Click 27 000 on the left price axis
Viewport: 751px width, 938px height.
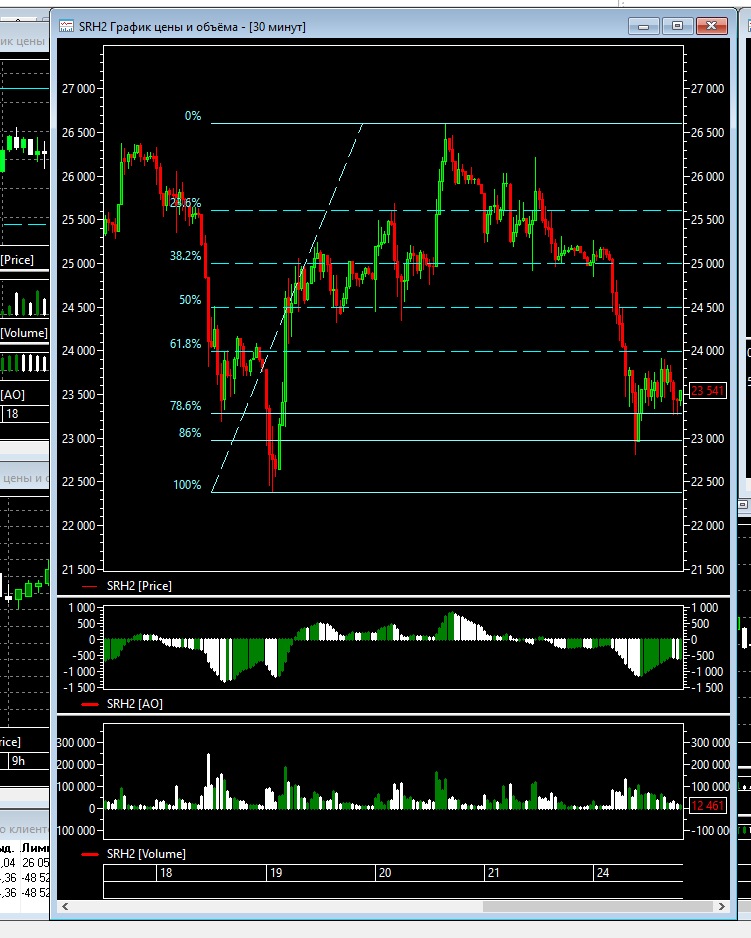click(78, 89)
